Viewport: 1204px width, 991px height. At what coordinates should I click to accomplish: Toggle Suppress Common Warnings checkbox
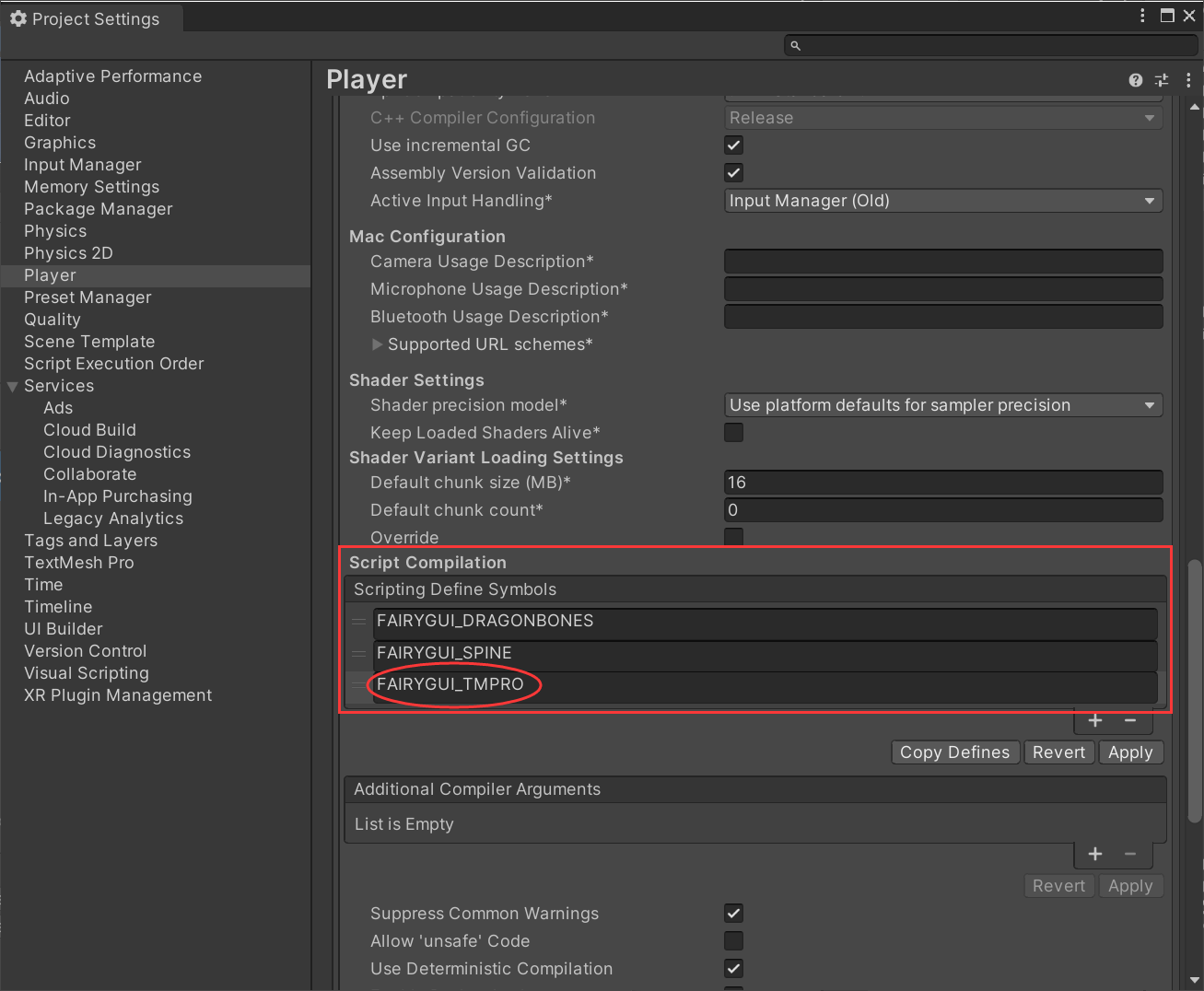[x=733, y=914]
